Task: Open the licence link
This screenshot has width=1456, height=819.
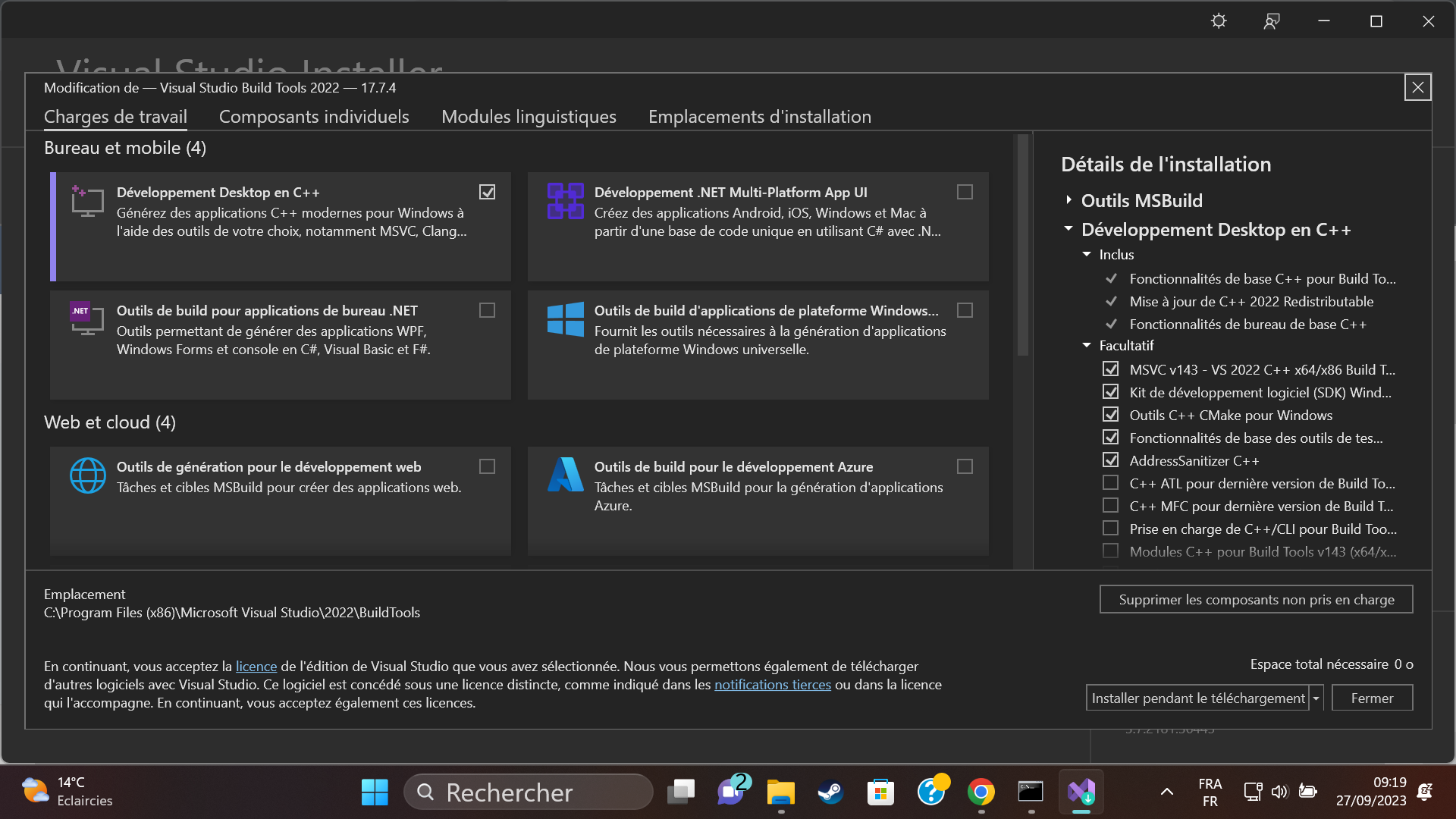Action: pyautogui.click(x=256, y=667)
